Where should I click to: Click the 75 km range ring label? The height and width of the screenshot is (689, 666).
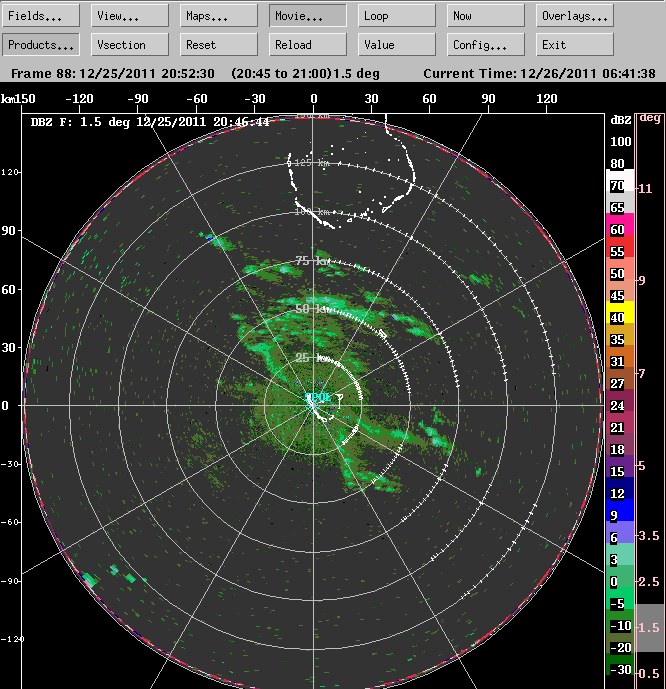coord(313,261)
